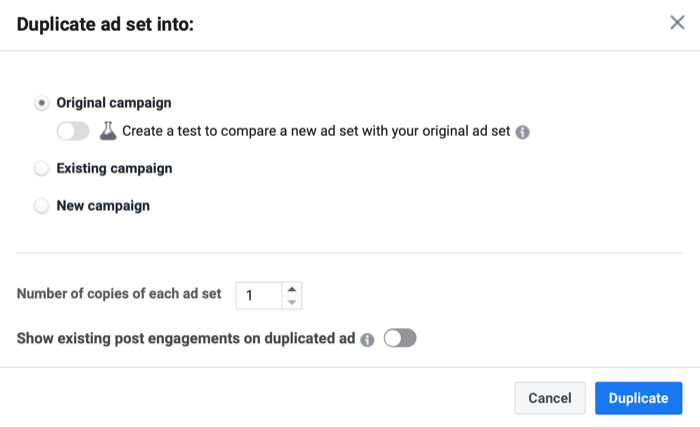700x427 pixels.
Task: Increase number of copies with up arrow
Action: (x=292, y=289)
